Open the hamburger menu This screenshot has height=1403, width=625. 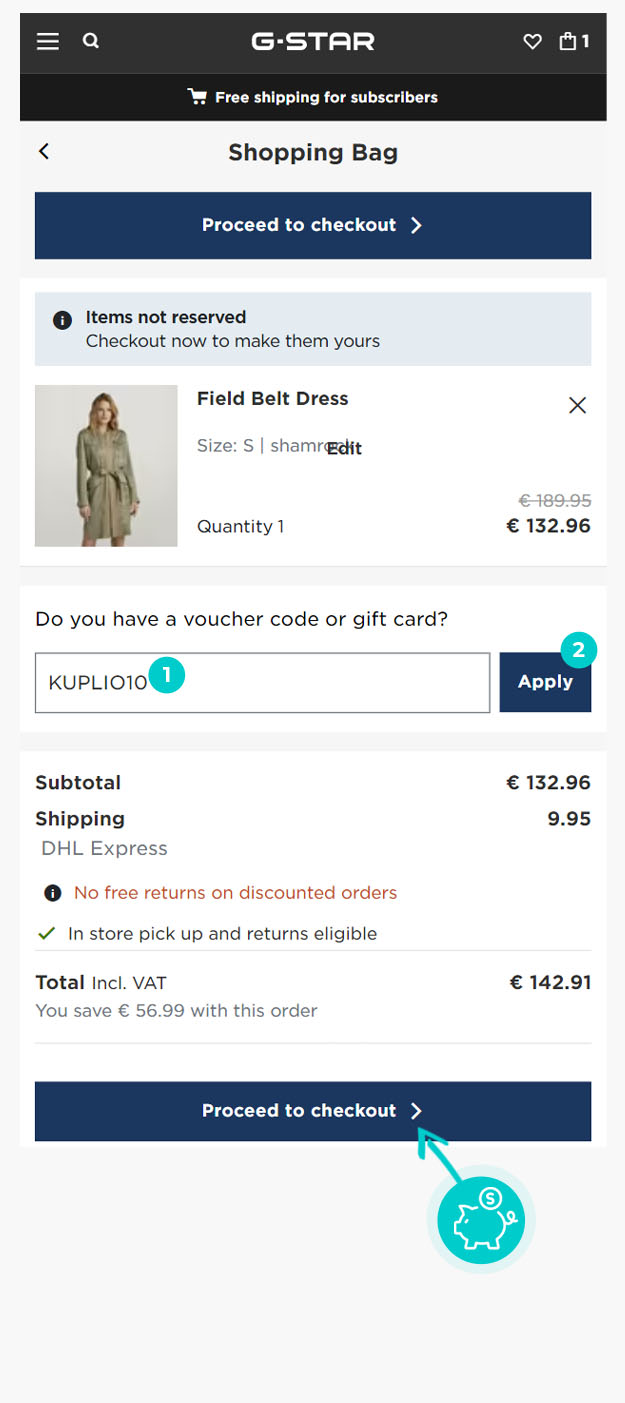click(48, 41)
